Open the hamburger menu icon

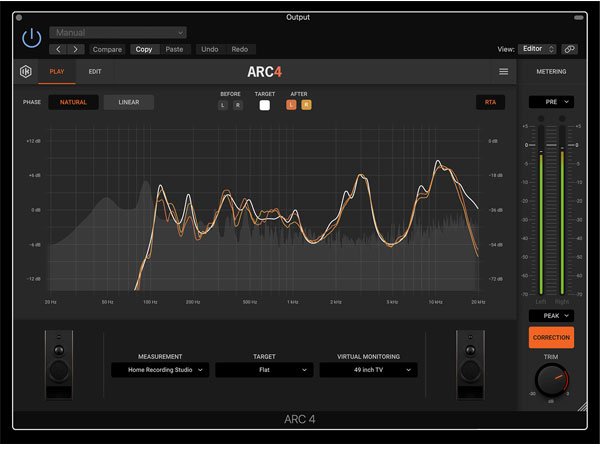(x=504, y=72)
